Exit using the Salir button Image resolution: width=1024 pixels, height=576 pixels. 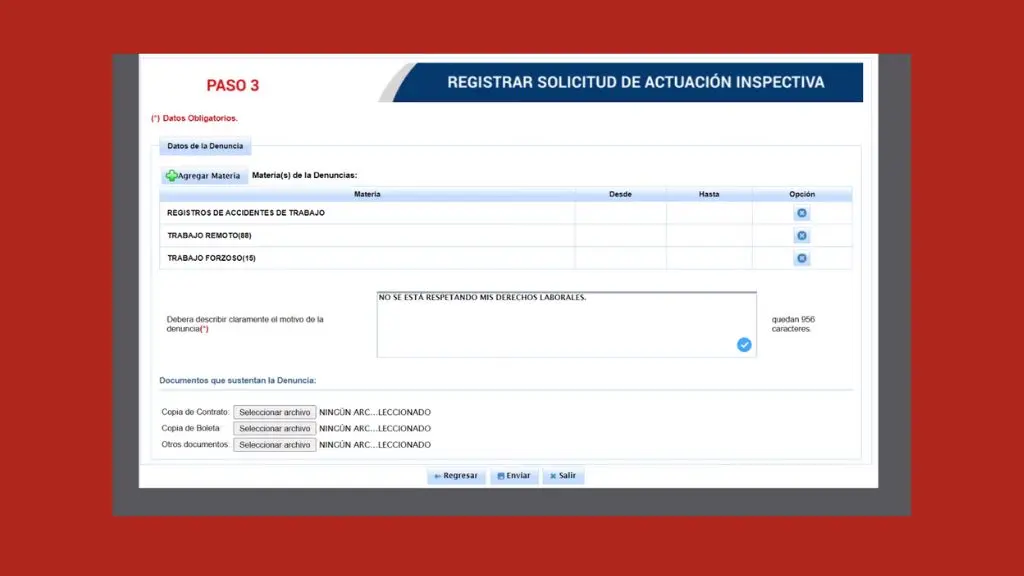click(563, 476)
